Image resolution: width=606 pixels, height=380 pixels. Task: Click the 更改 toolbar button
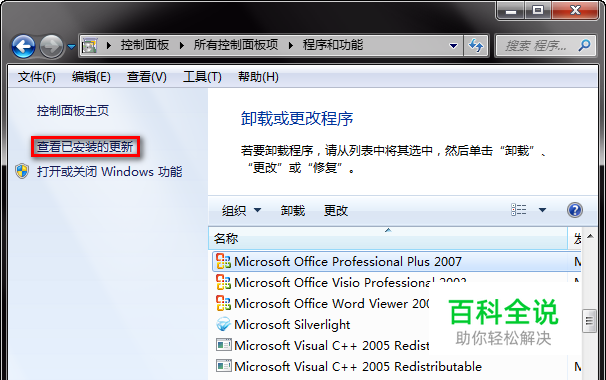pyautogui.click(x=335, y=211)
